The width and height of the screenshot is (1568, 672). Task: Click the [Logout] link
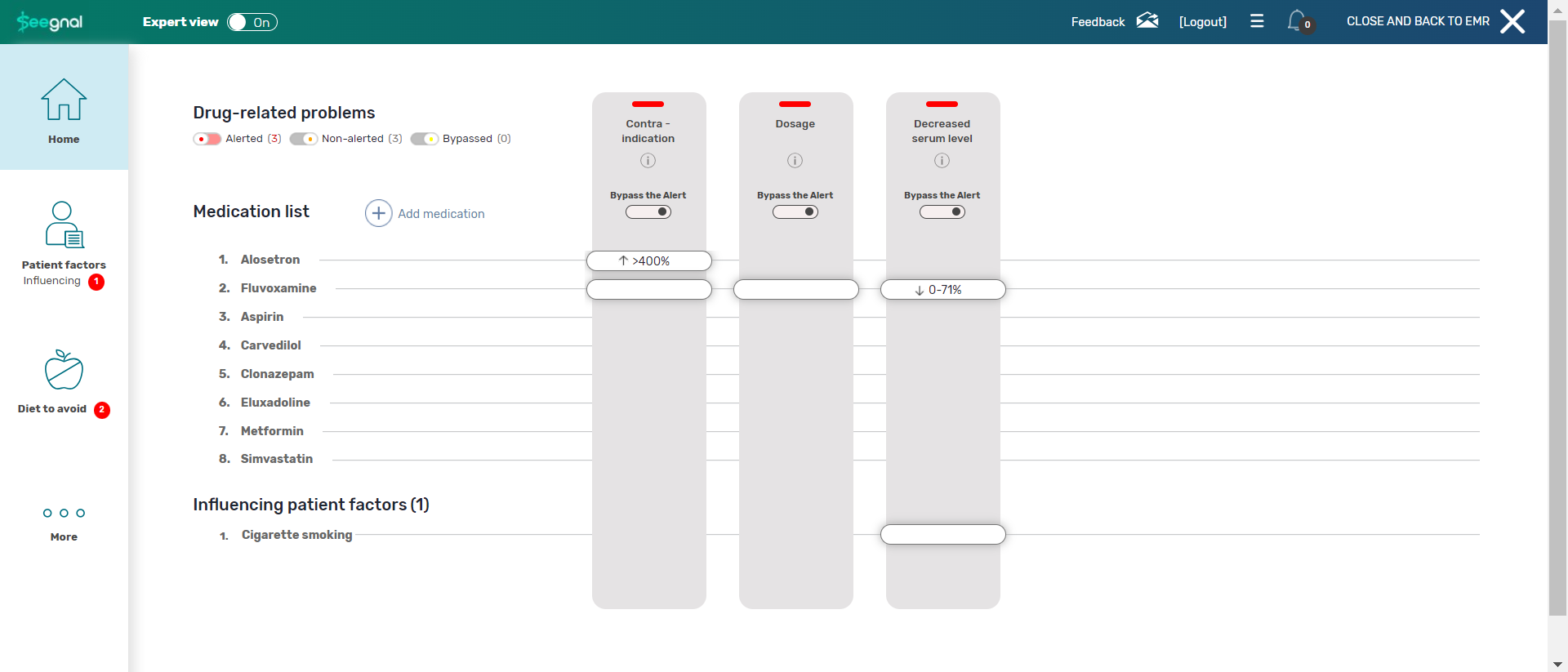click(x=1203, y=22)
